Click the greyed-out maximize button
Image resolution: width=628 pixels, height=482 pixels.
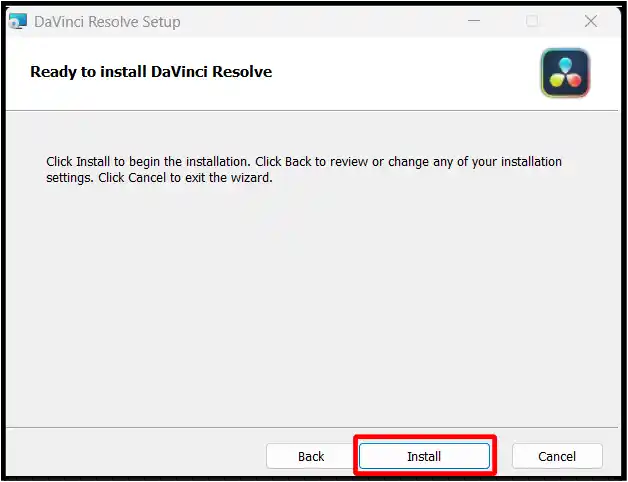[533, 21]
